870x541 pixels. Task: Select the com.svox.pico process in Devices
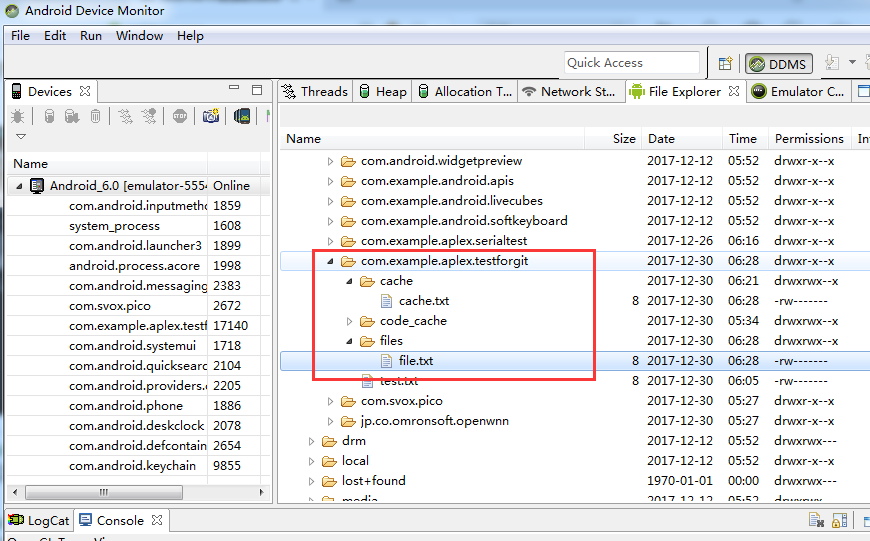(110, 306)
